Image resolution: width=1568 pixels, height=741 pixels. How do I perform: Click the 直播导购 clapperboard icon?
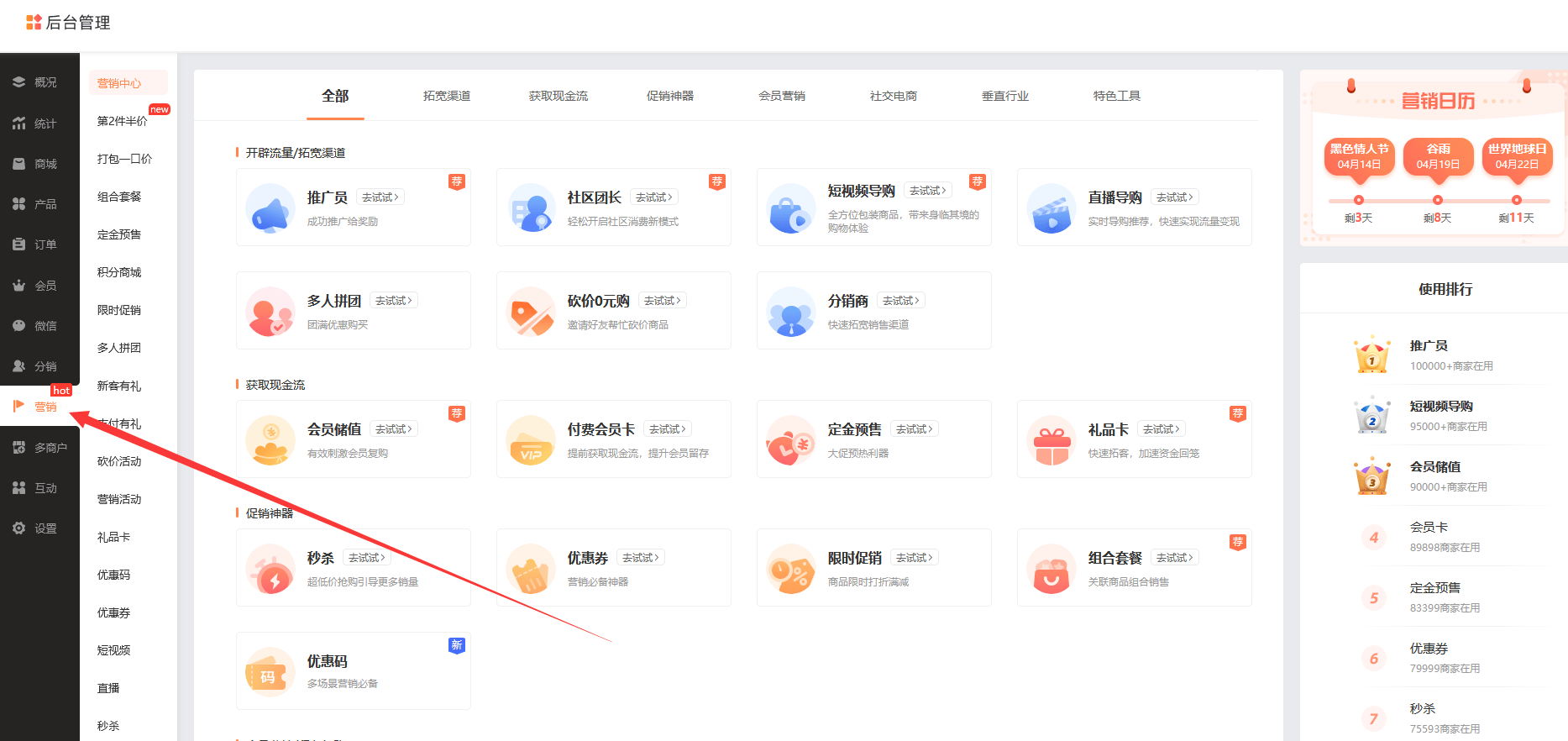1051,208
